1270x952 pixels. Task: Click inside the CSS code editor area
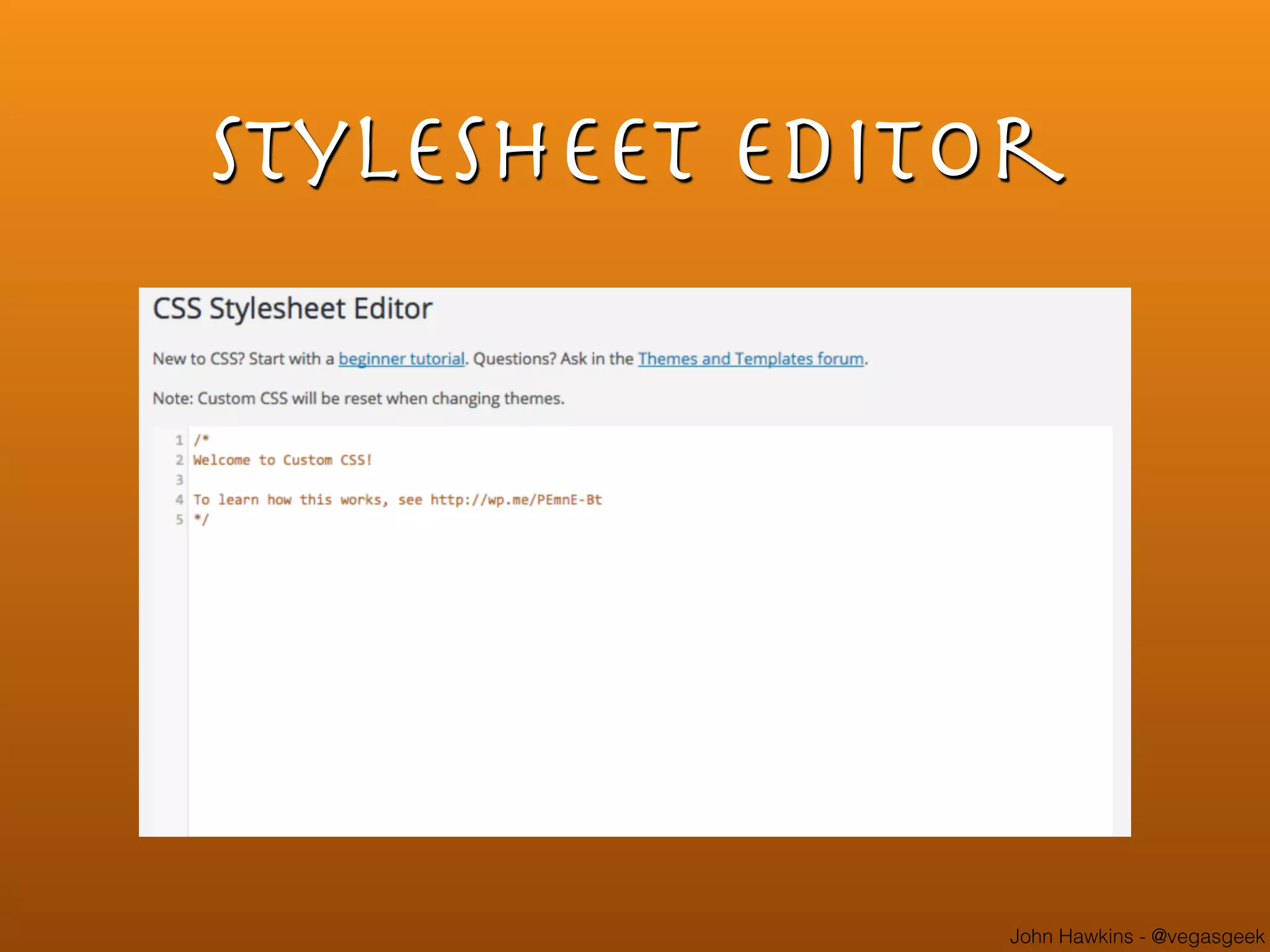pos(650,632)
